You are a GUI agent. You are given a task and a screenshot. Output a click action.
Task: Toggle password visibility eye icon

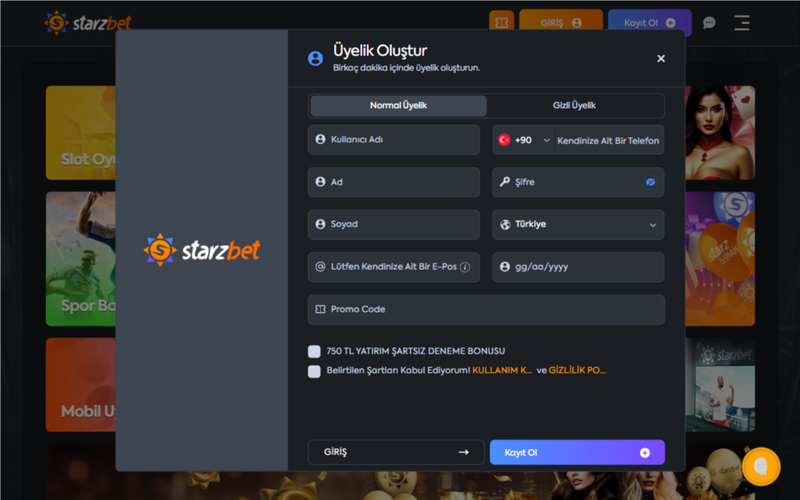coord(650,182)
